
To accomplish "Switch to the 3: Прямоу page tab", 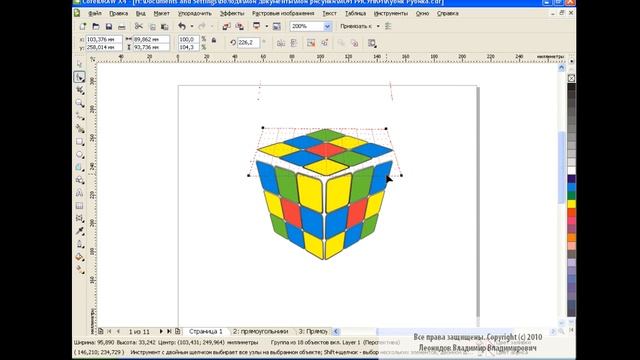I will pyautogui.click(x=313, y=331).
